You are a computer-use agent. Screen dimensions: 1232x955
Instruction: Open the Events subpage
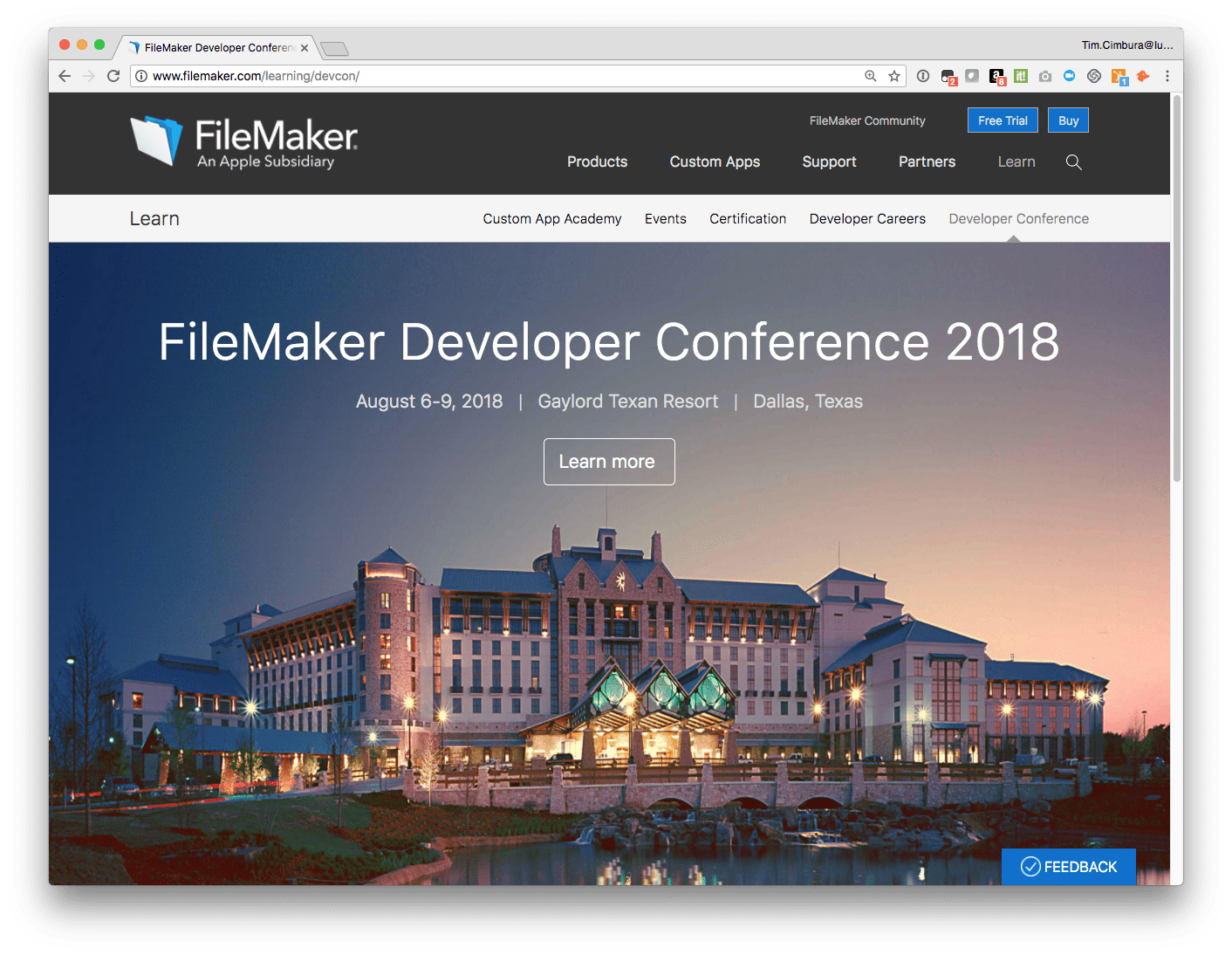pyautogui.click(x=666, y=219)
